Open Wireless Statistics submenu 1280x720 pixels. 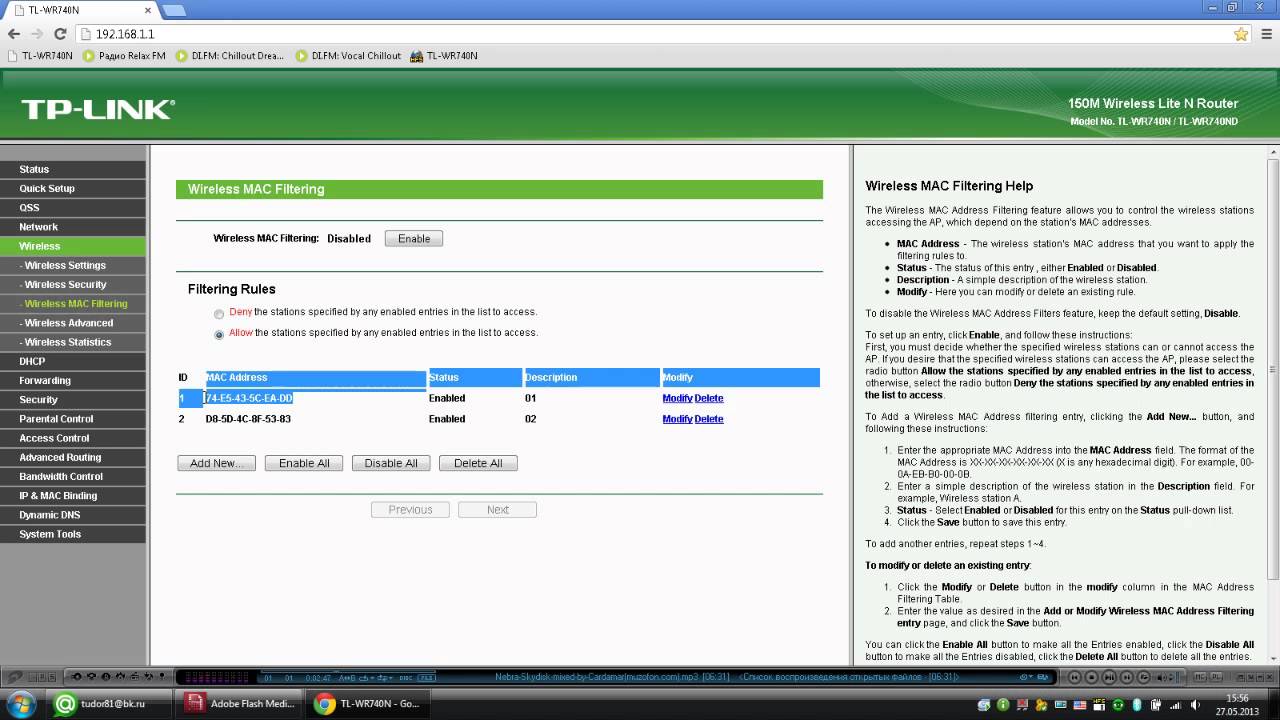tap(73, 342)
